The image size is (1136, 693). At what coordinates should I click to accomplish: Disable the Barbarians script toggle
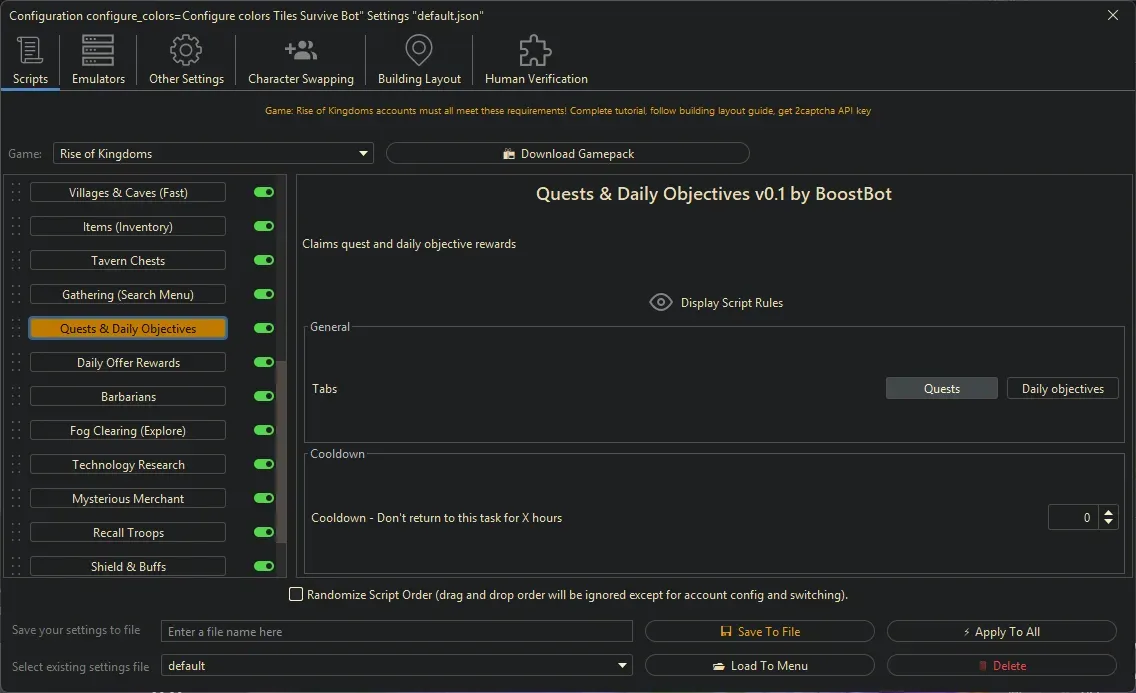[263, 396]
